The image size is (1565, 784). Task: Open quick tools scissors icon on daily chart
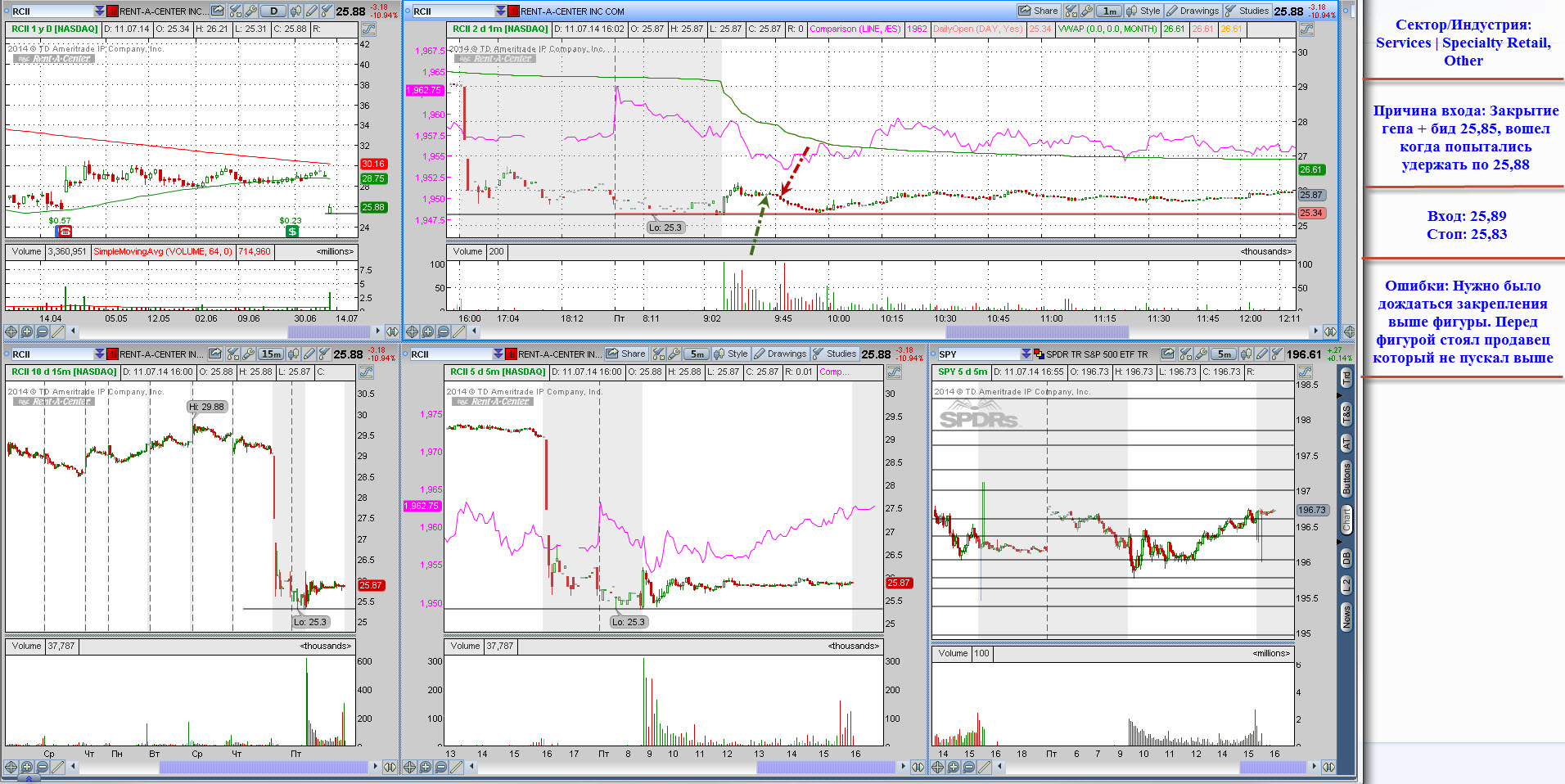(236, 11)
